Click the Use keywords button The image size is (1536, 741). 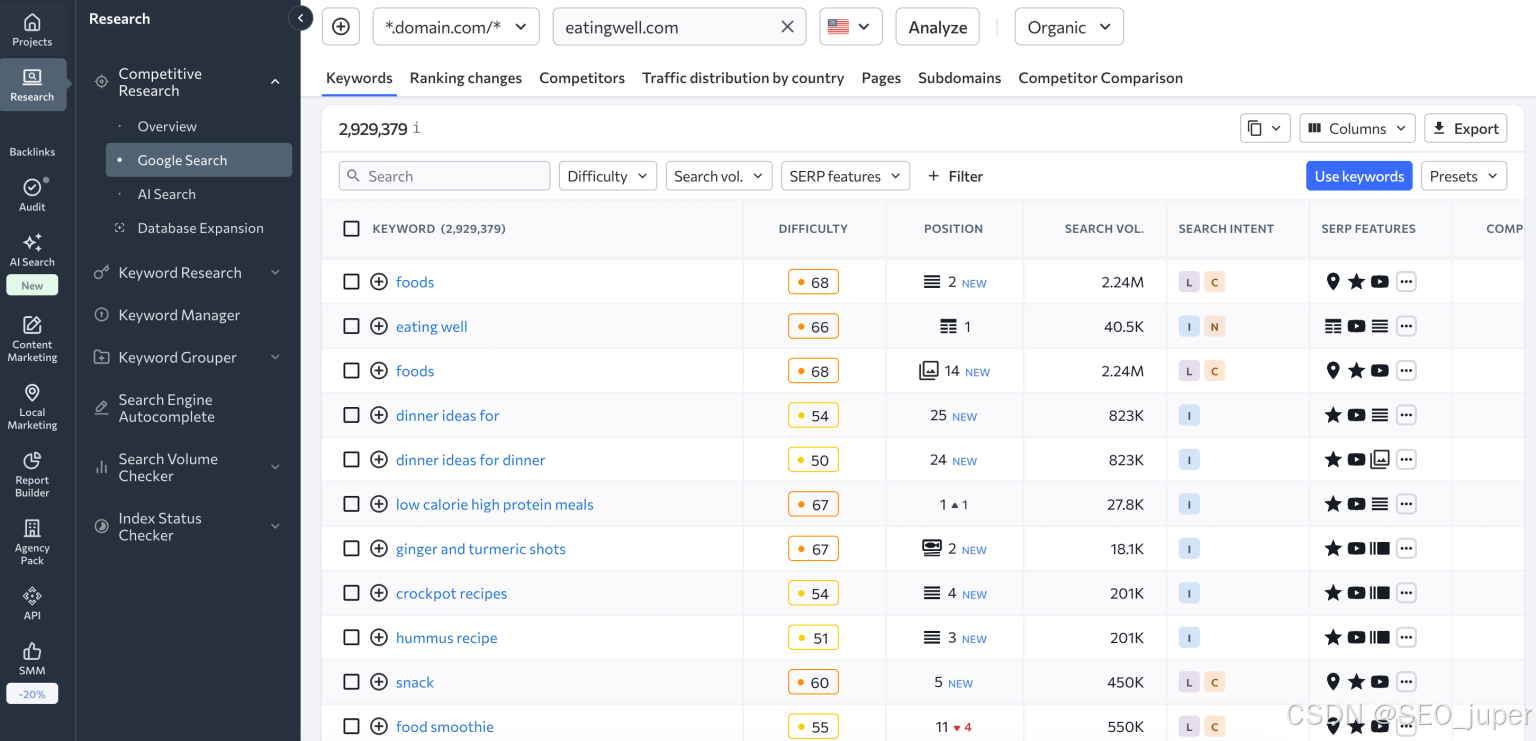click(x=1359, y=176)
